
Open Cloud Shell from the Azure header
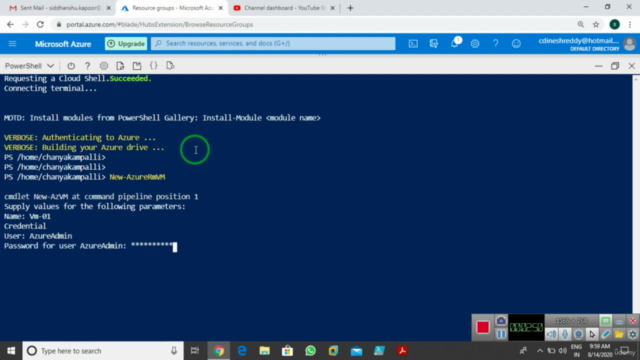413,44
